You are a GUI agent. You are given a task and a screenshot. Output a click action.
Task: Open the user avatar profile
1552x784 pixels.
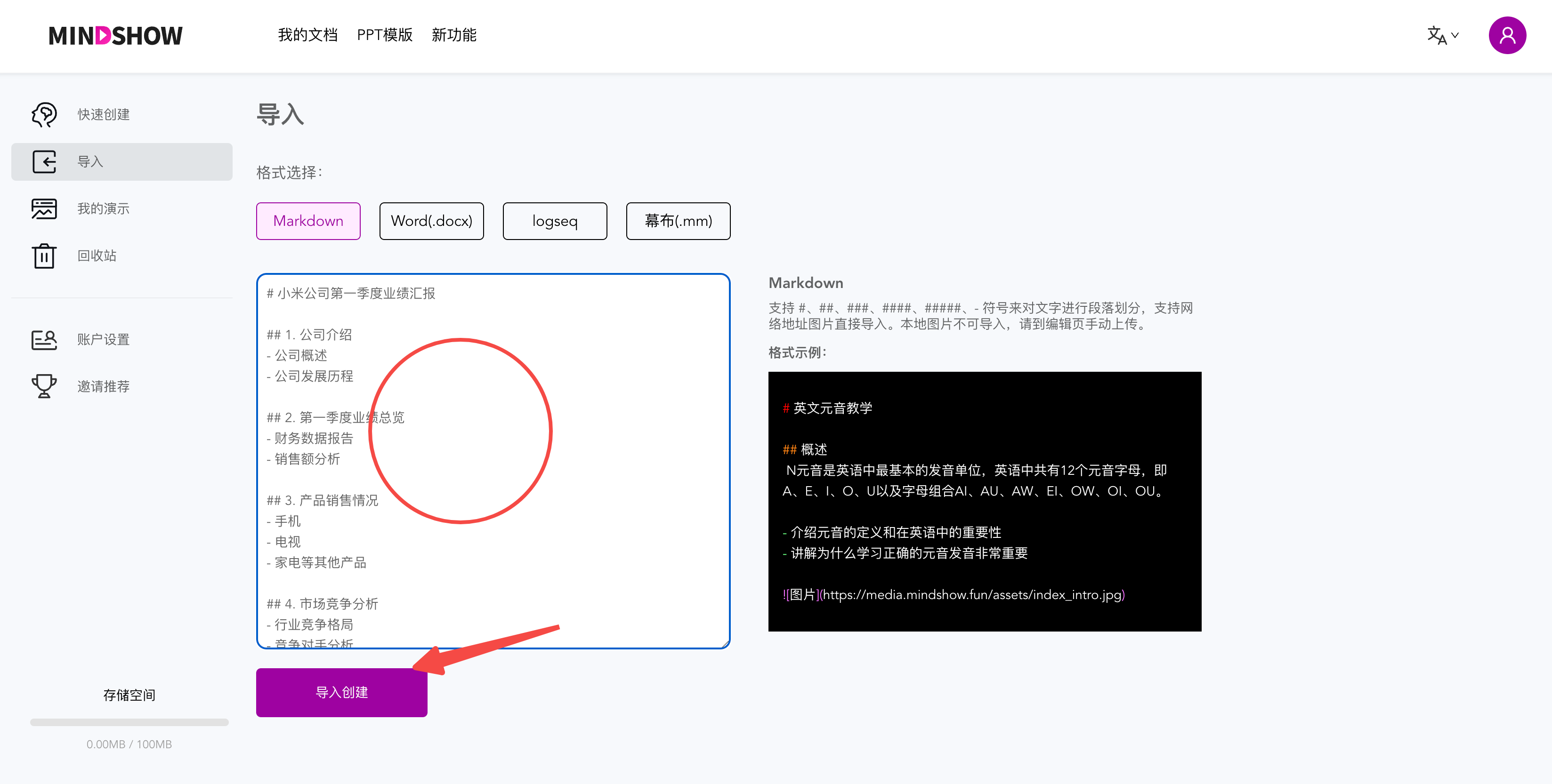(1507, 35)
